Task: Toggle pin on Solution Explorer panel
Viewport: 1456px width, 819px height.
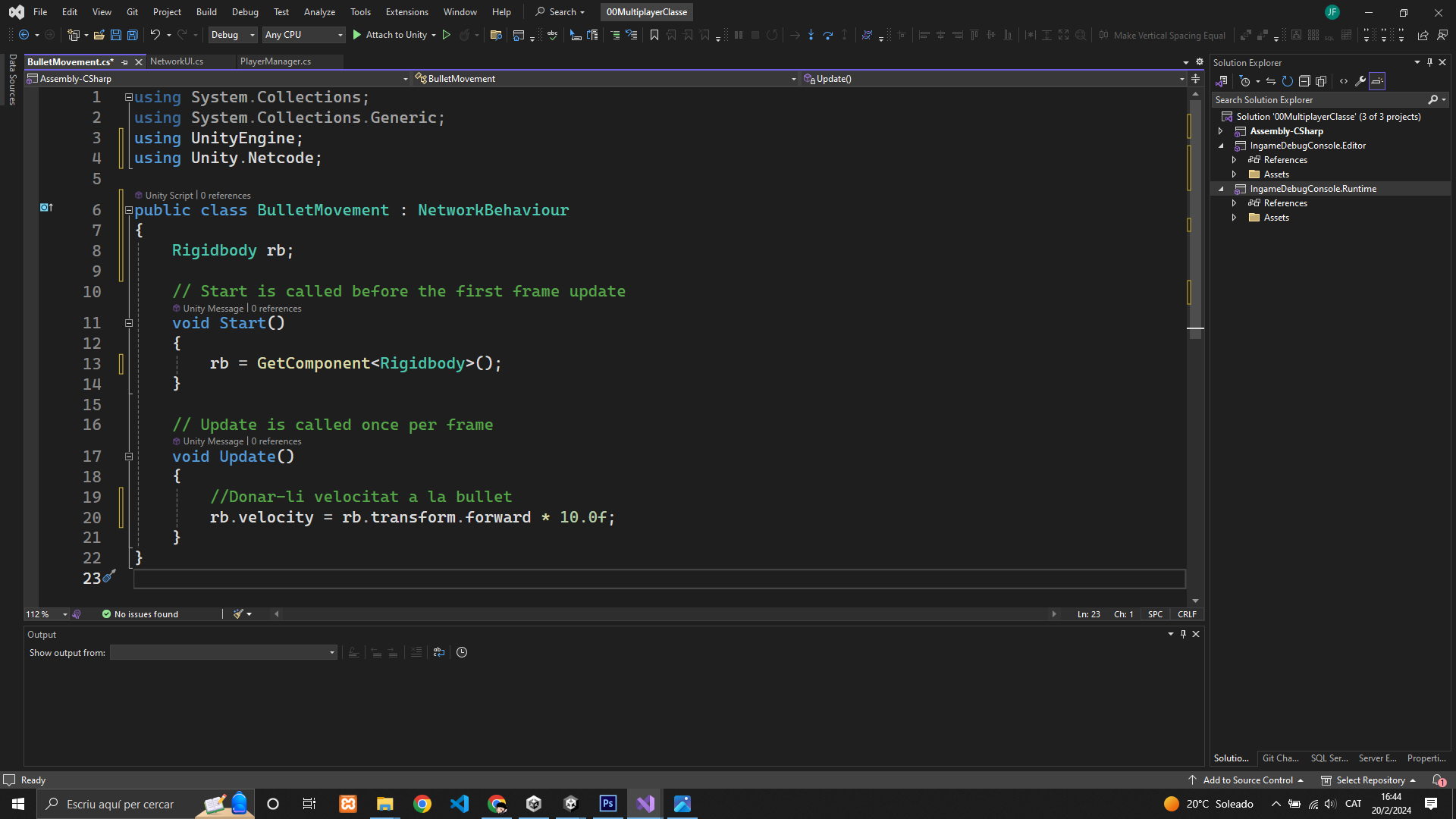Action: pyautogui.click(x=1429, y=63)
